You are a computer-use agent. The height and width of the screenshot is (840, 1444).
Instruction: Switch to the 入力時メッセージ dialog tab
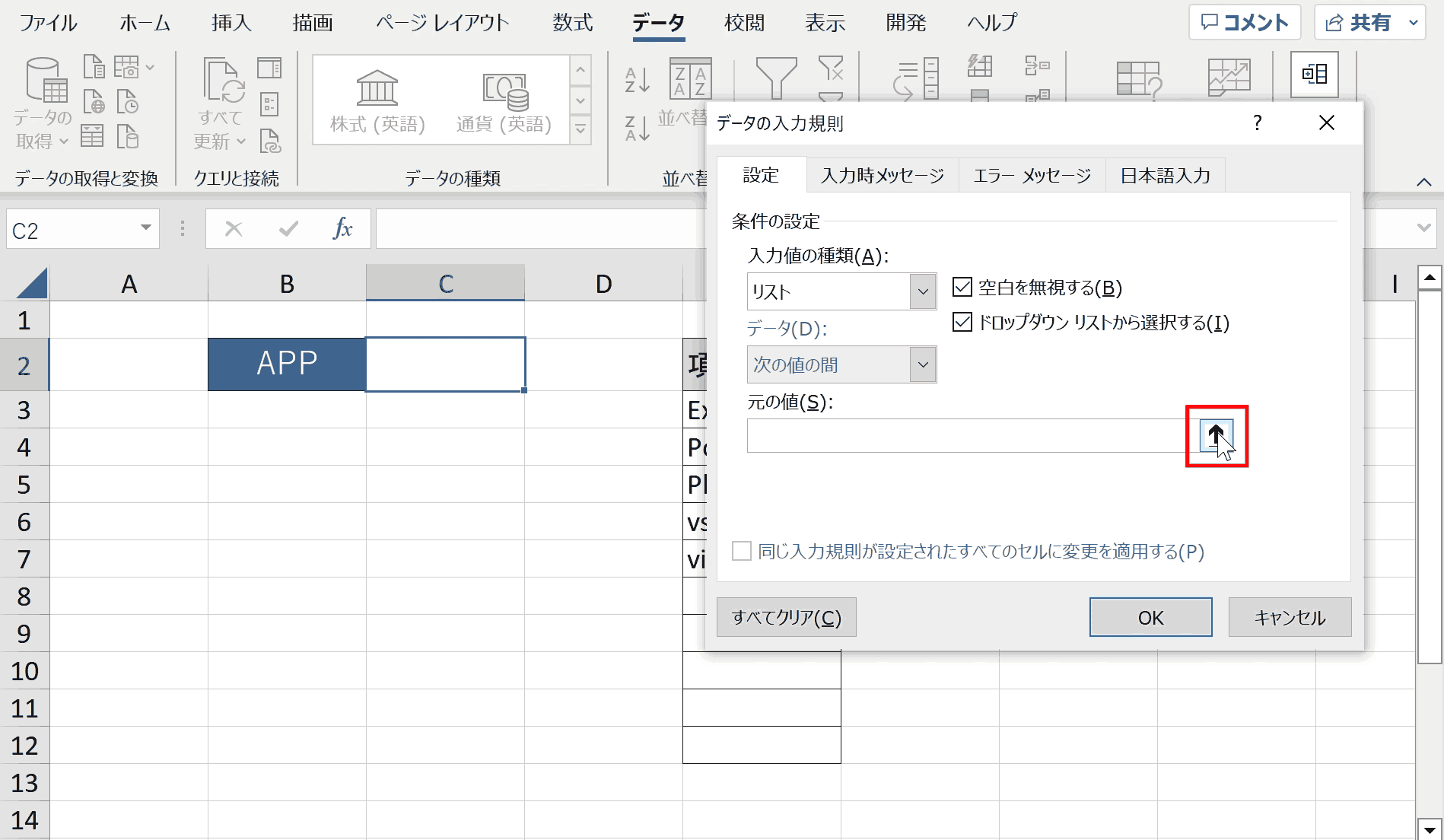click(x=883, y=176)
